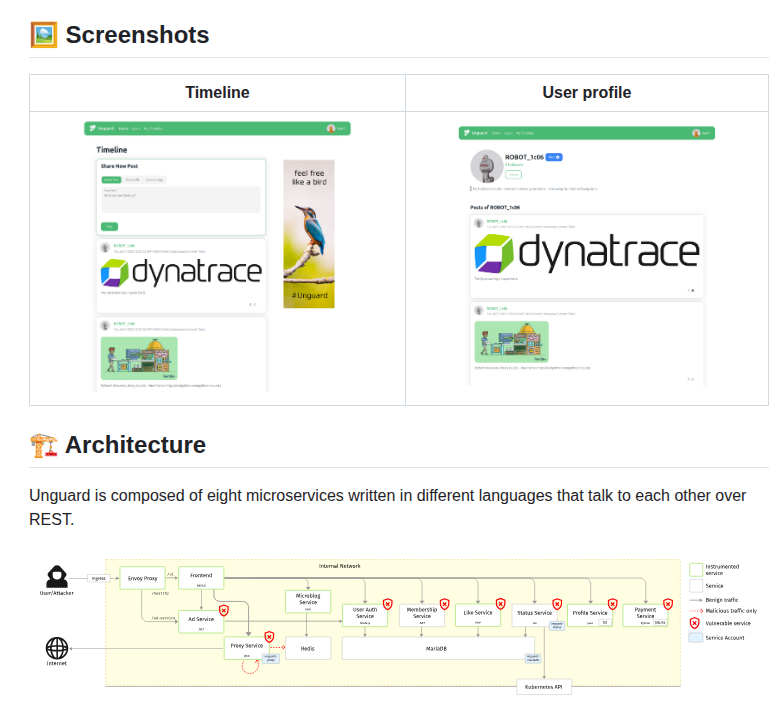Click the User Auth Service box
Viewport: 773px width, 714px height.
365,615
